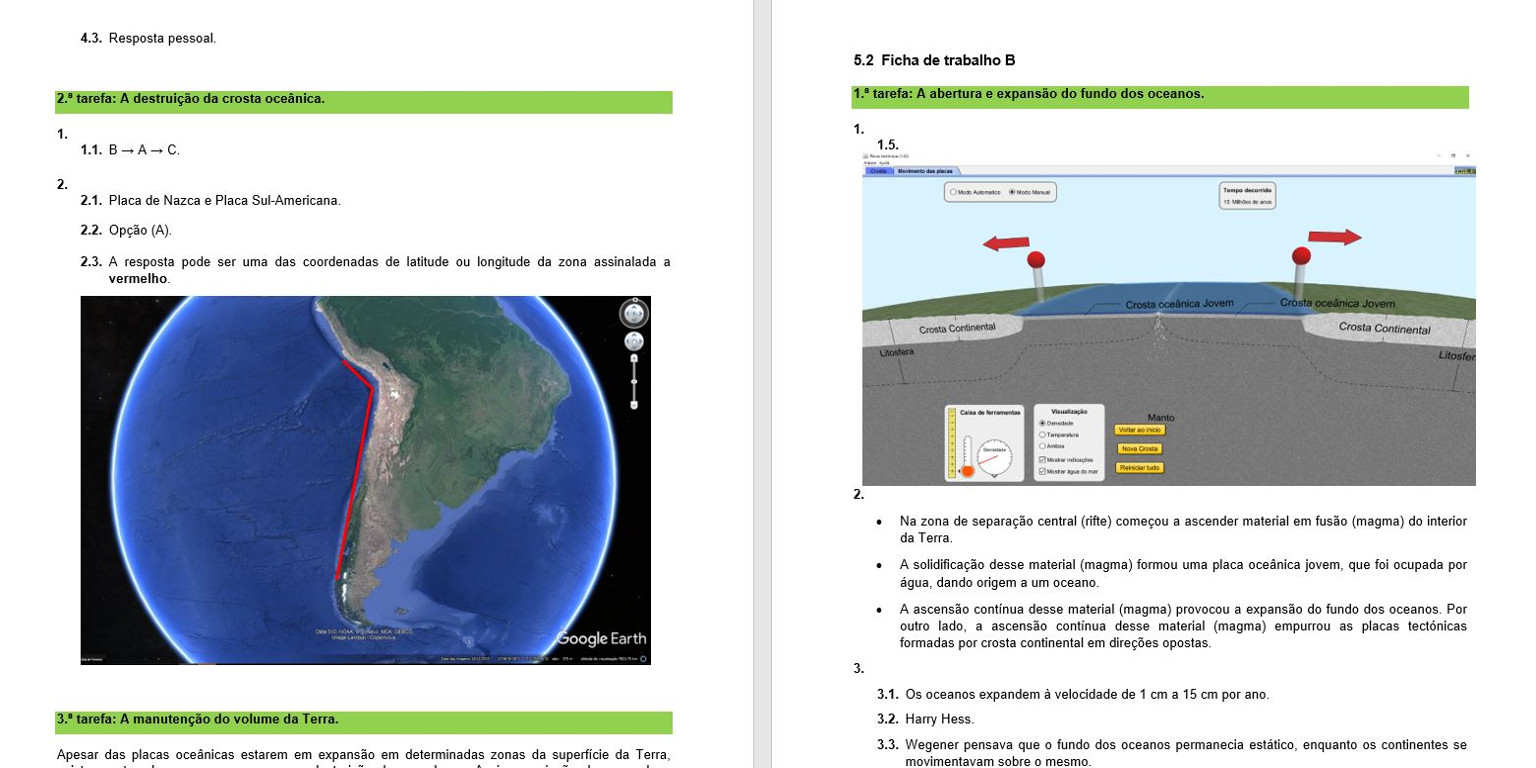This screenshot has width=1536, height=768.
Task: Click the Google Earth look-around compass ring
Action: (x=634, y=313)
